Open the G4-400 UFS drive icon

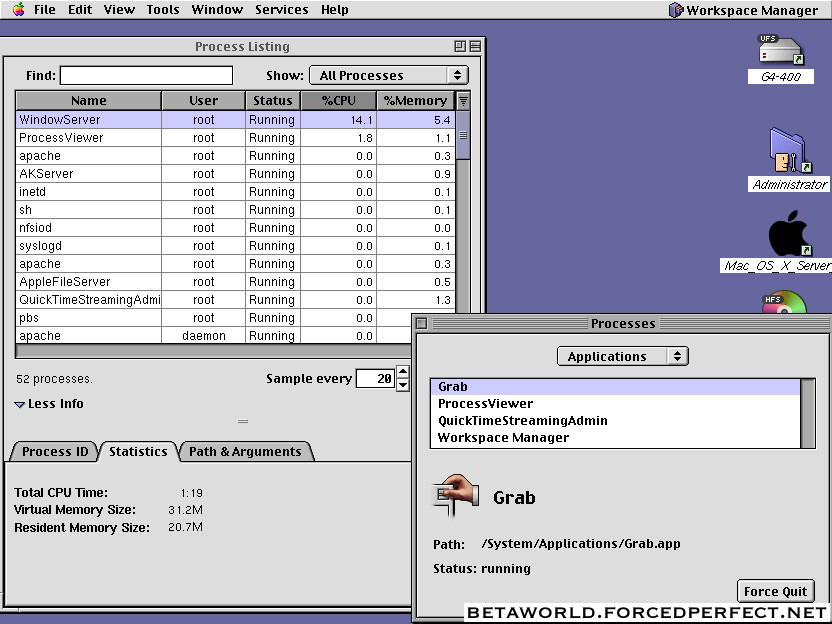coord(781,50)
